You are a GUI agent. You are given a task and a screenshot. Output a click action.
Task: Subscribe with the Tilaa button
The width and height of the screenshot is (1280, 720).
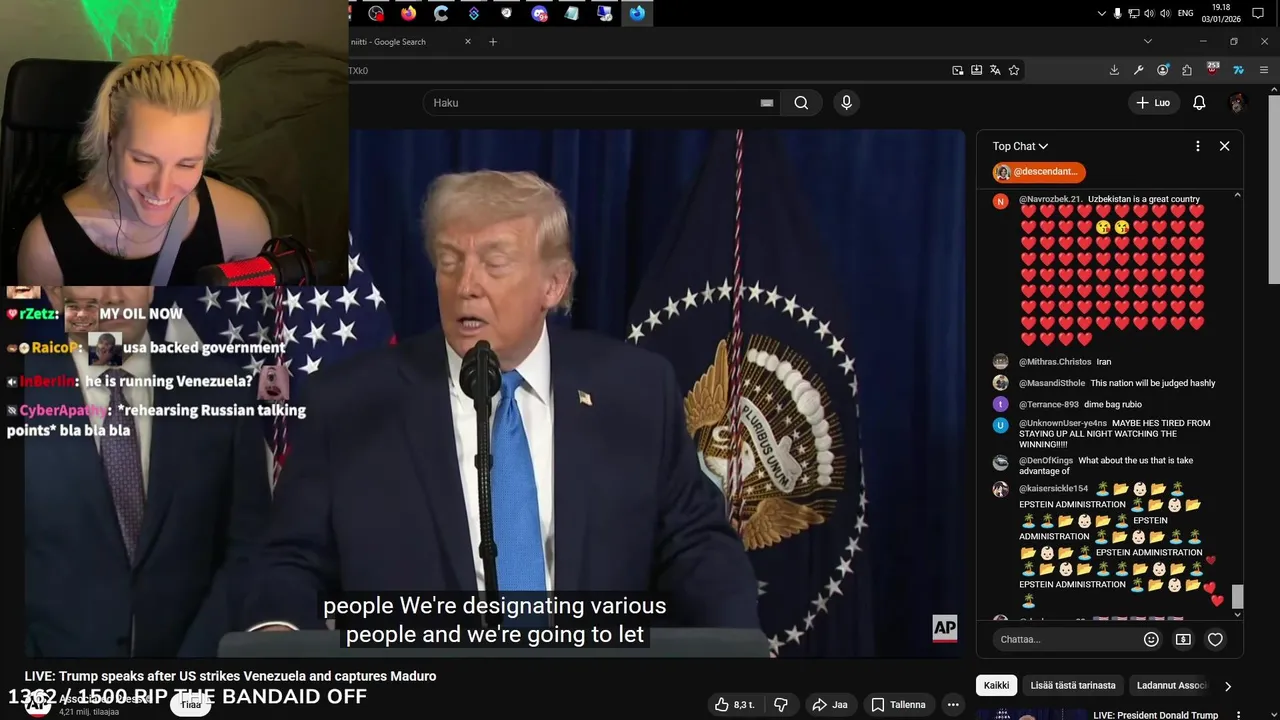coord(191,705)
